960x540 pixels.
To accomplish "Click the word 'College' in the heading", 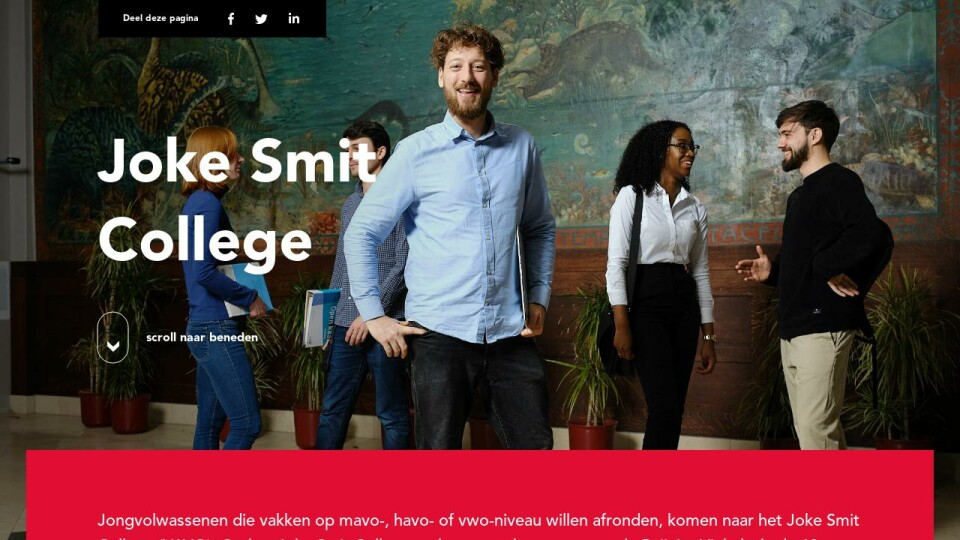I will 205,242.
